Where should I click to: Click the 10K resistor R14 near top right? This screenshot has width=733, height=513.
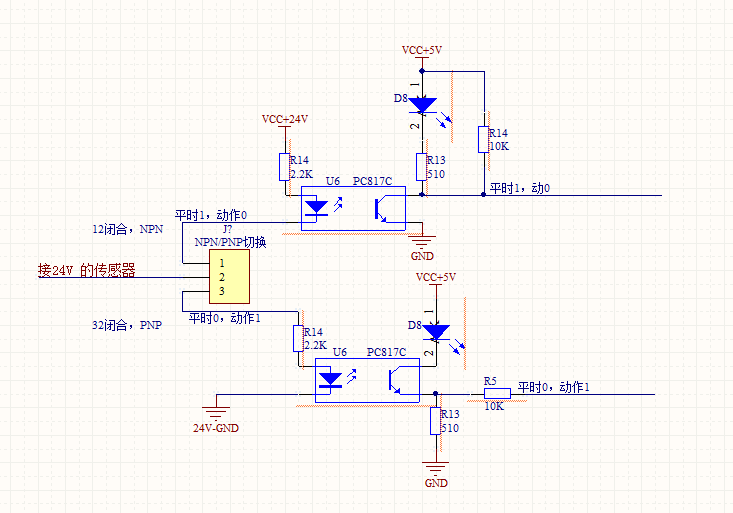coord(483,139)
